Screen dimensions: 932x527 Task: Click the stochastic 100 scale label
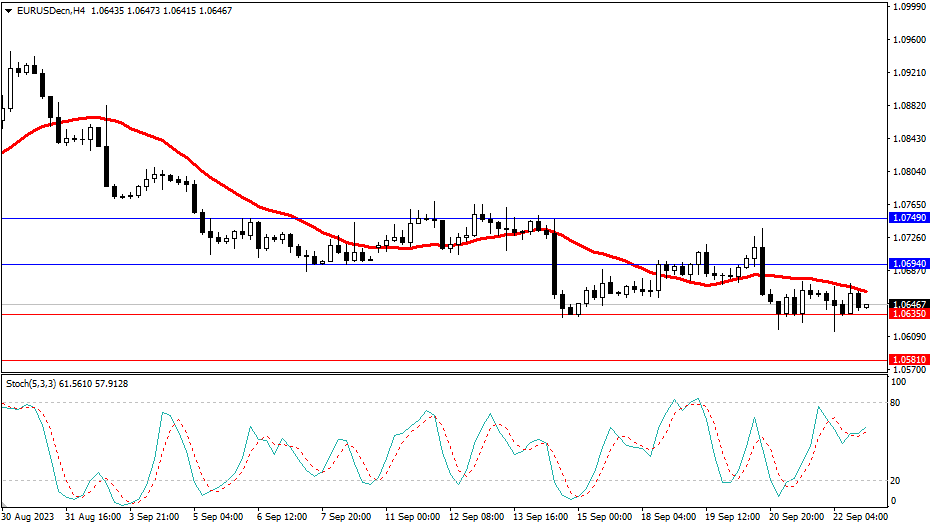[896, 383]
